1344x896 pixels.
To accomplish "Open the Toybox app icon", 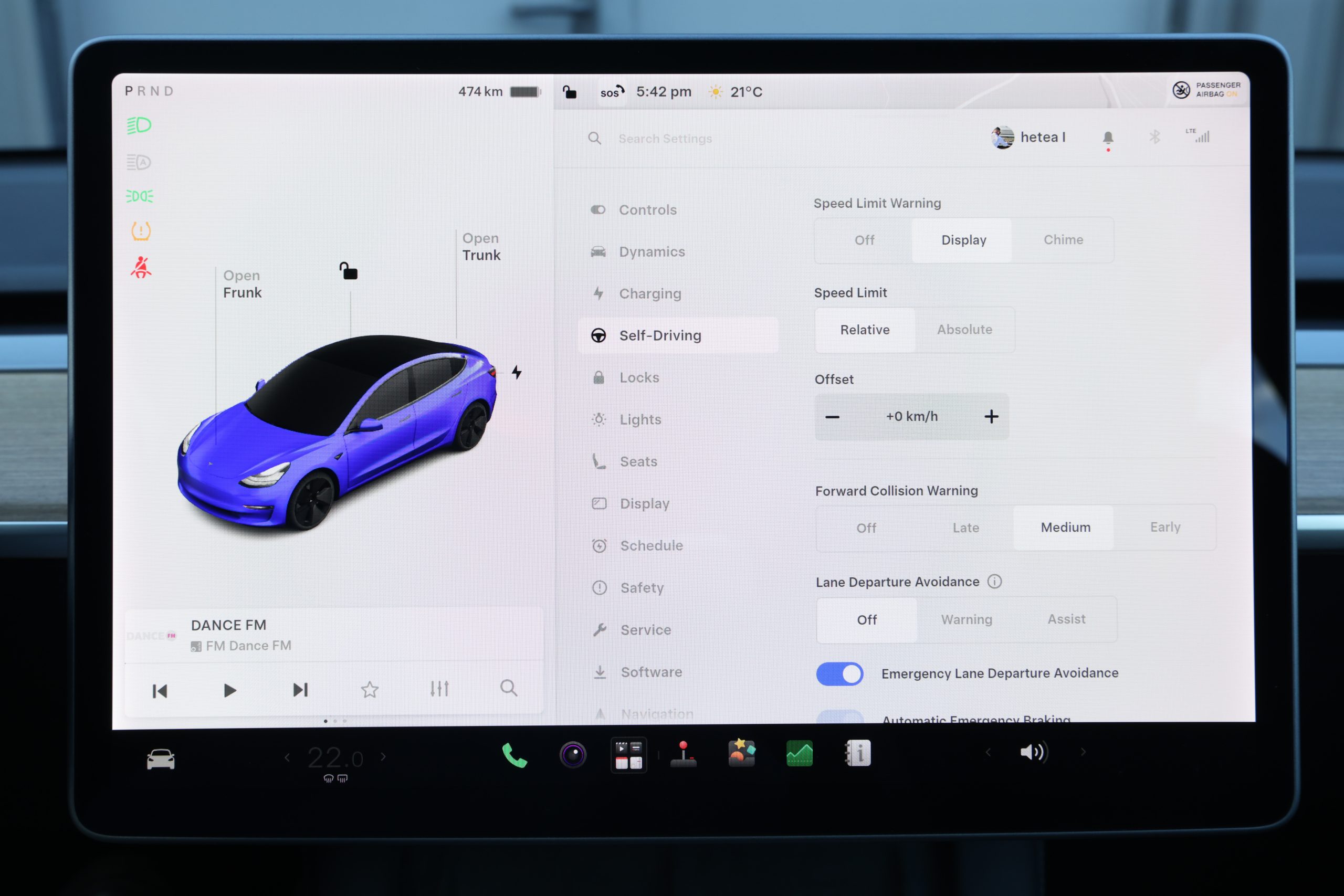I will 742,753.
